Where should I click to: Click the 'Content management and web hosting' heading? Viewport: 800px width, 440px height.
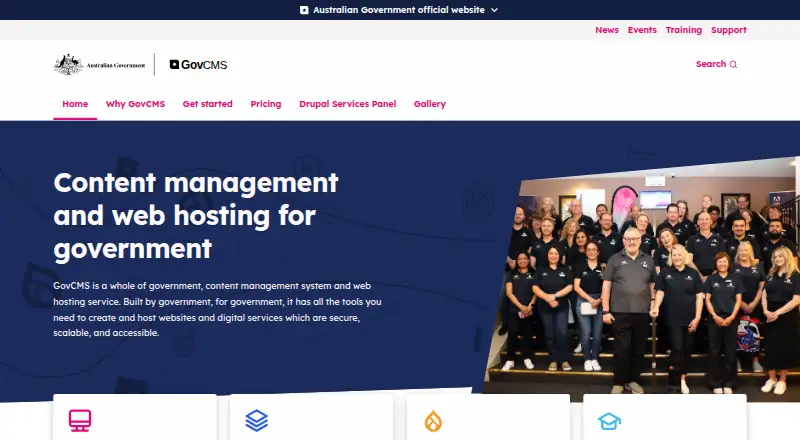click(196, 215)
